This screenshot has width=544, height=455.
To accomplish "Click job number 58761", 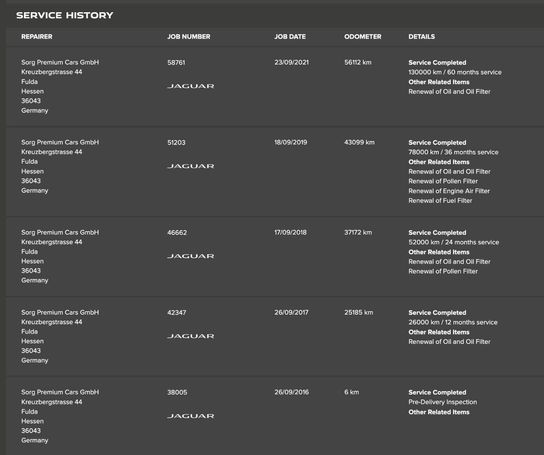I will [x=176, y=62].
